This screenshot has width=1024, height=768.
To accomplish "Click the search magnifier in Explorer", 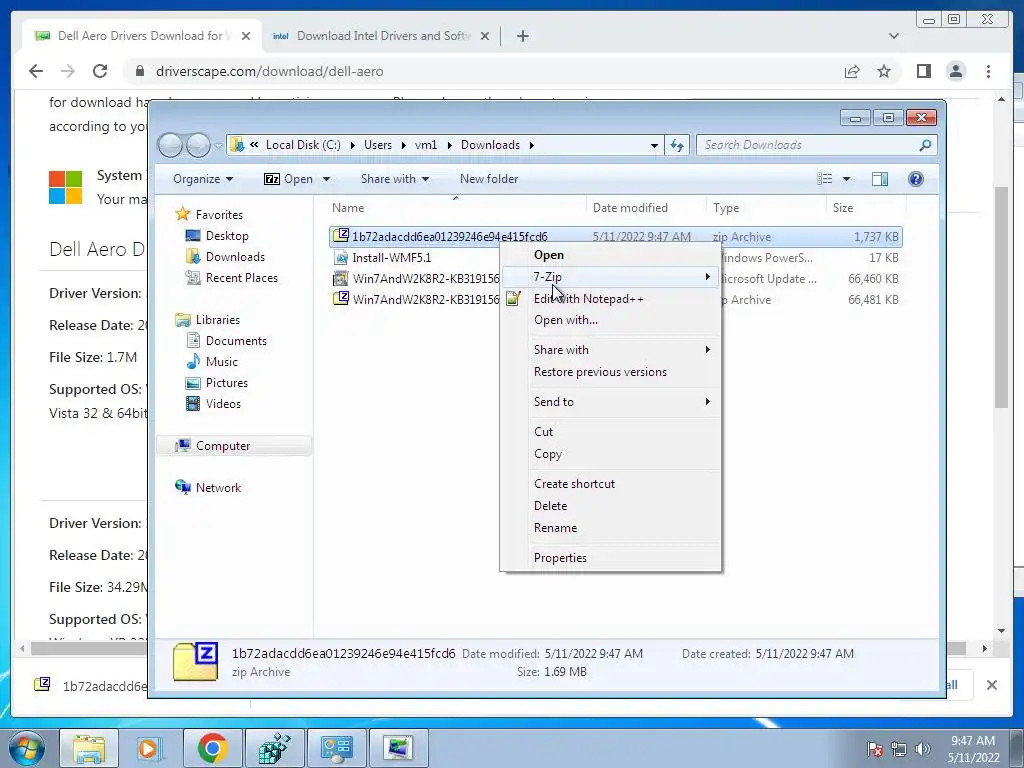I will 925,145.
